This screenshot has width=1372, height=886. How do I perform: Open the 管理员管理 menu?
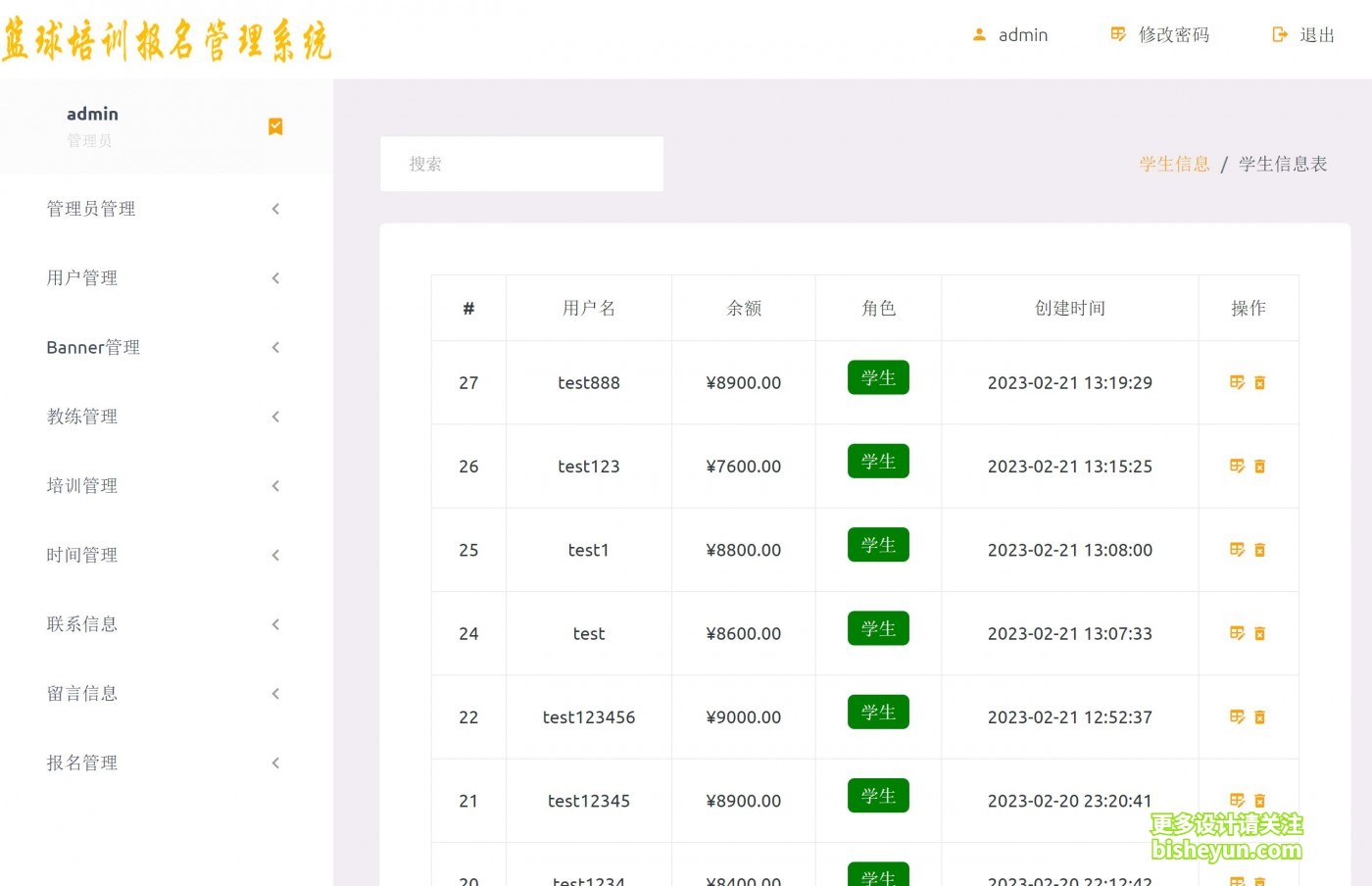91,209
